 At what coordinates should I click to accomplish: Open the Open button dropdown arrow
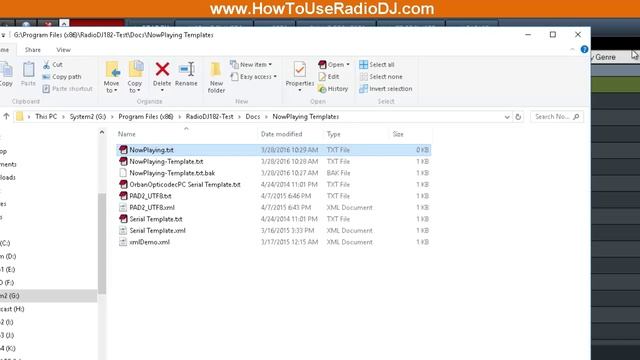click(348, 65)
